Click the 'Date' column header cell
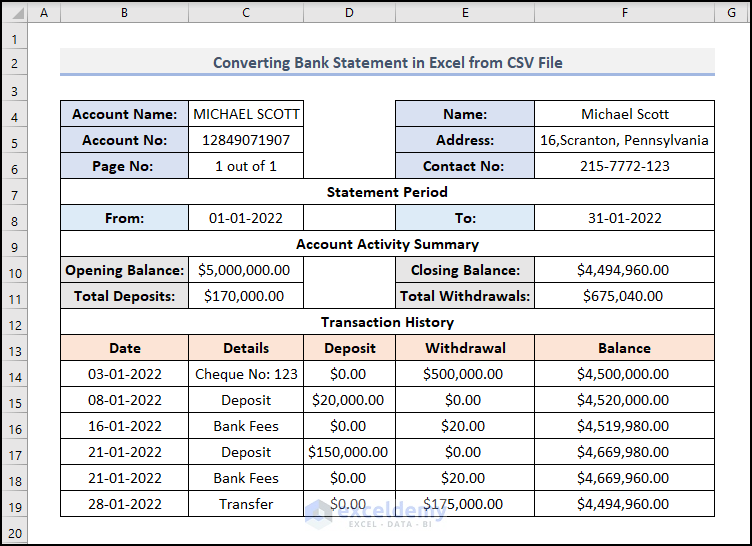 click(125, 348)
